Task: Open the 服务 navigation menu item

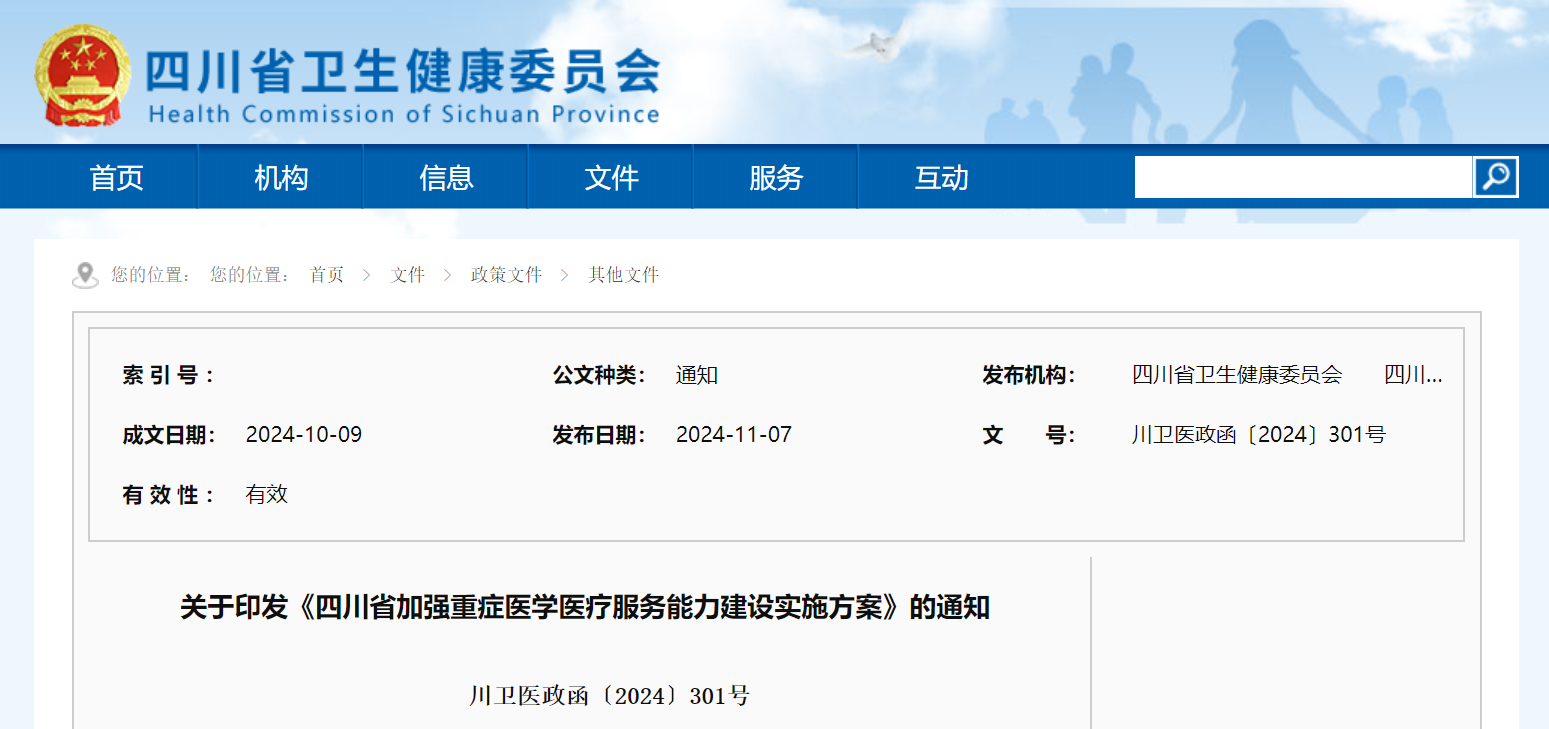Action: point(776,178)
